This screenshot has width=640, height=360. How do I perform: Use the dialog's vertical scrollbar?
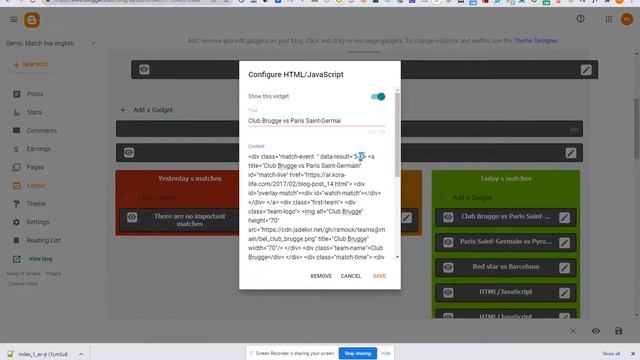click(x=398, y=135)
